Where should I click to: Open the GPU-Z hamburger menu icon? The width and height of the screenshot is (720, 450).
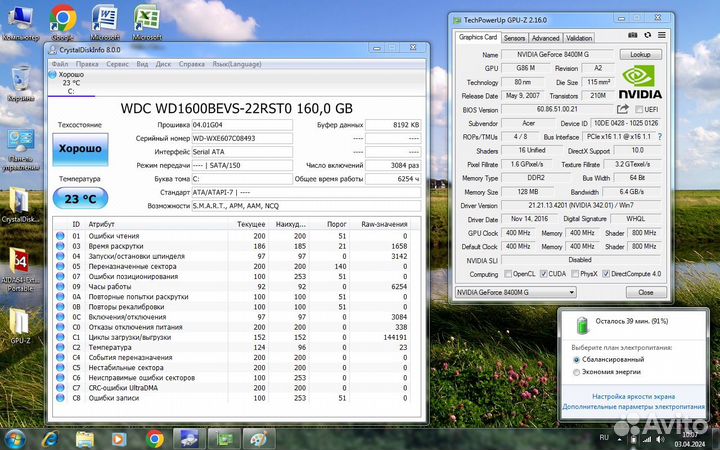click(662, 35)
